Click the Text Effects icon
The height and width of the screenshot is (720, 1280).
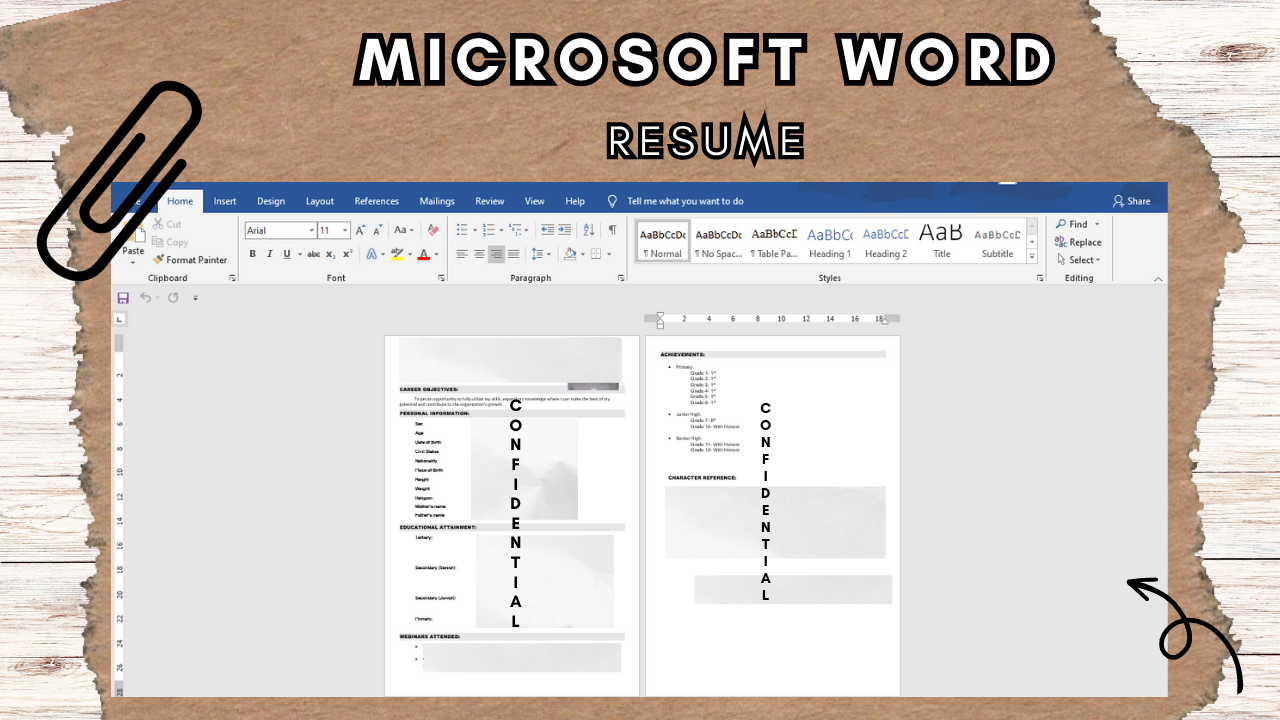click(x=372, y=254)
